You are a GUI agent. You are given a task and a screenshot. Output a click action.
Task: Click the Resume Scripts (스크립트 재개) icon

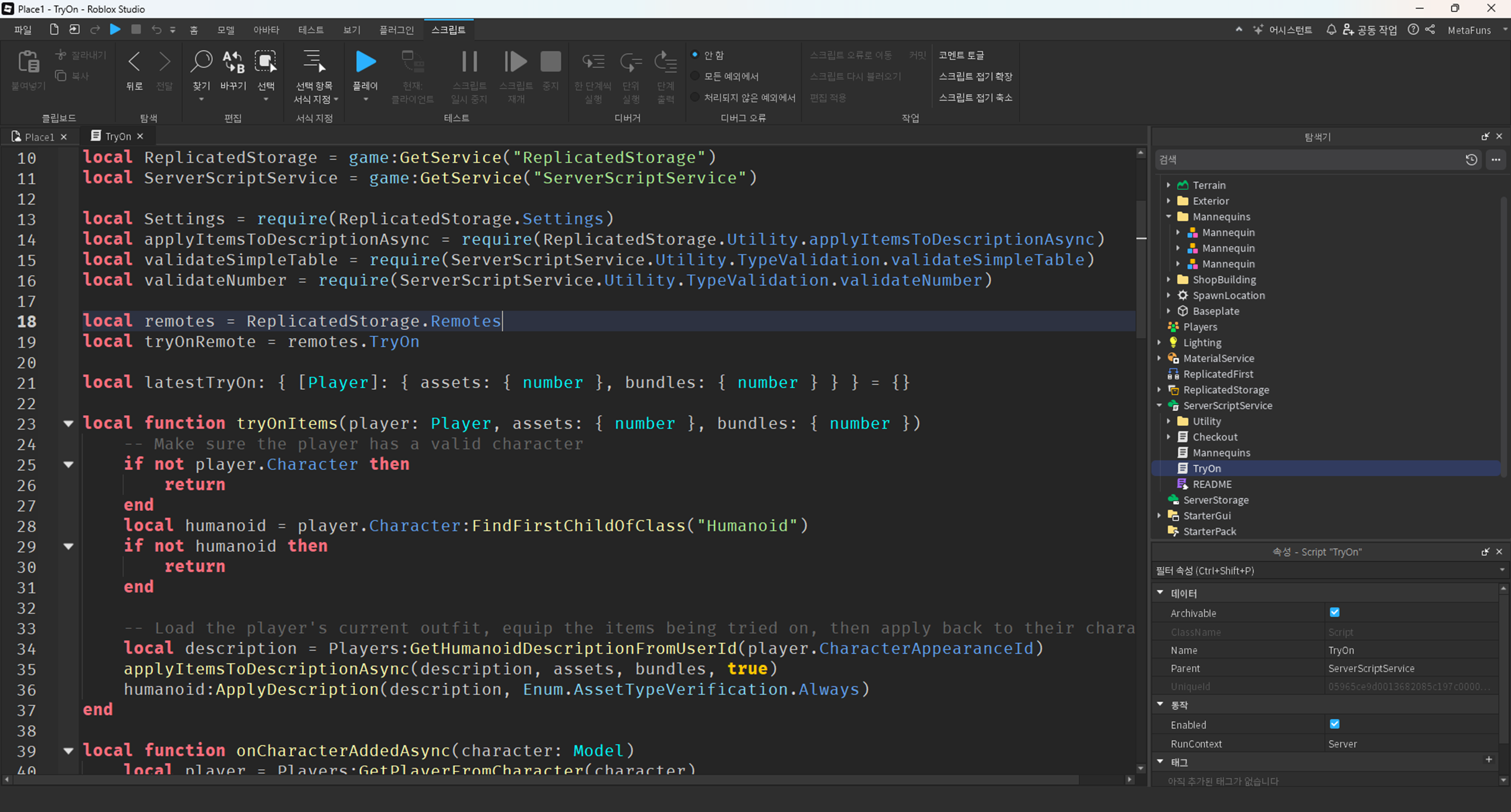coord(516,61)
